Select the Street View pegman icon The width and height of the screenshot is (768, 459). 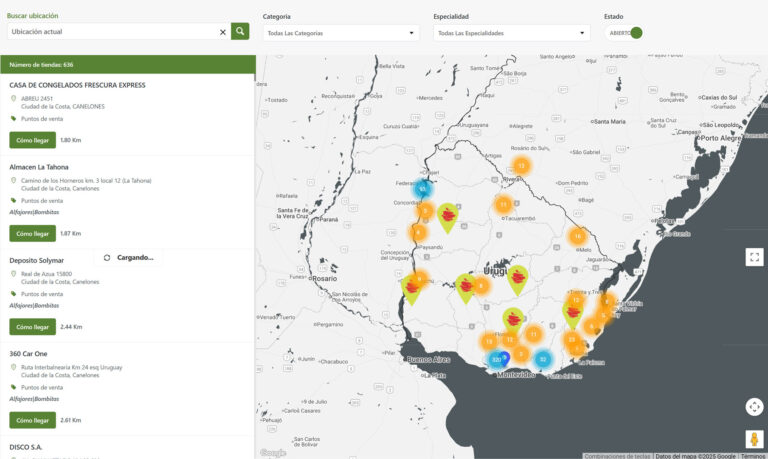754,439
